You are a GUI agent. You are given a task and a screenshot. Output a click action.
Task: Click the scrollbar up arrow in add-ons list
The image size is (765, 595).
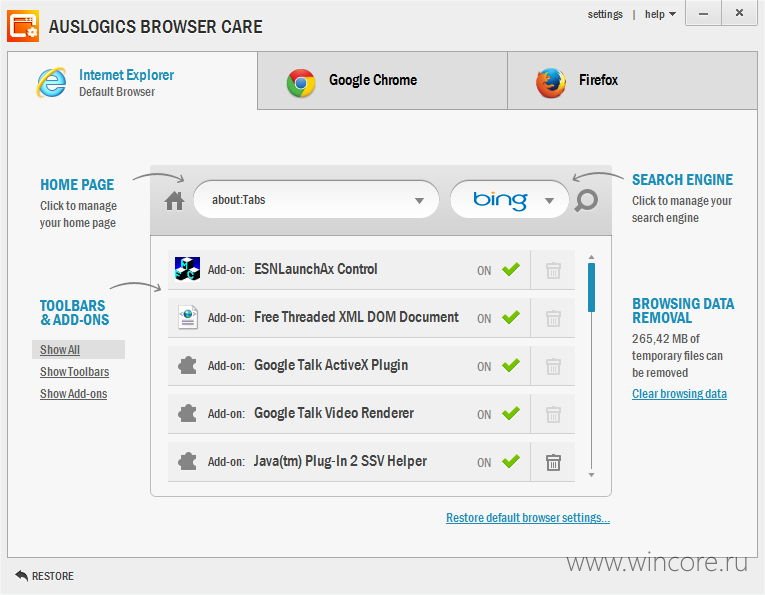click(x=591, y=257)
